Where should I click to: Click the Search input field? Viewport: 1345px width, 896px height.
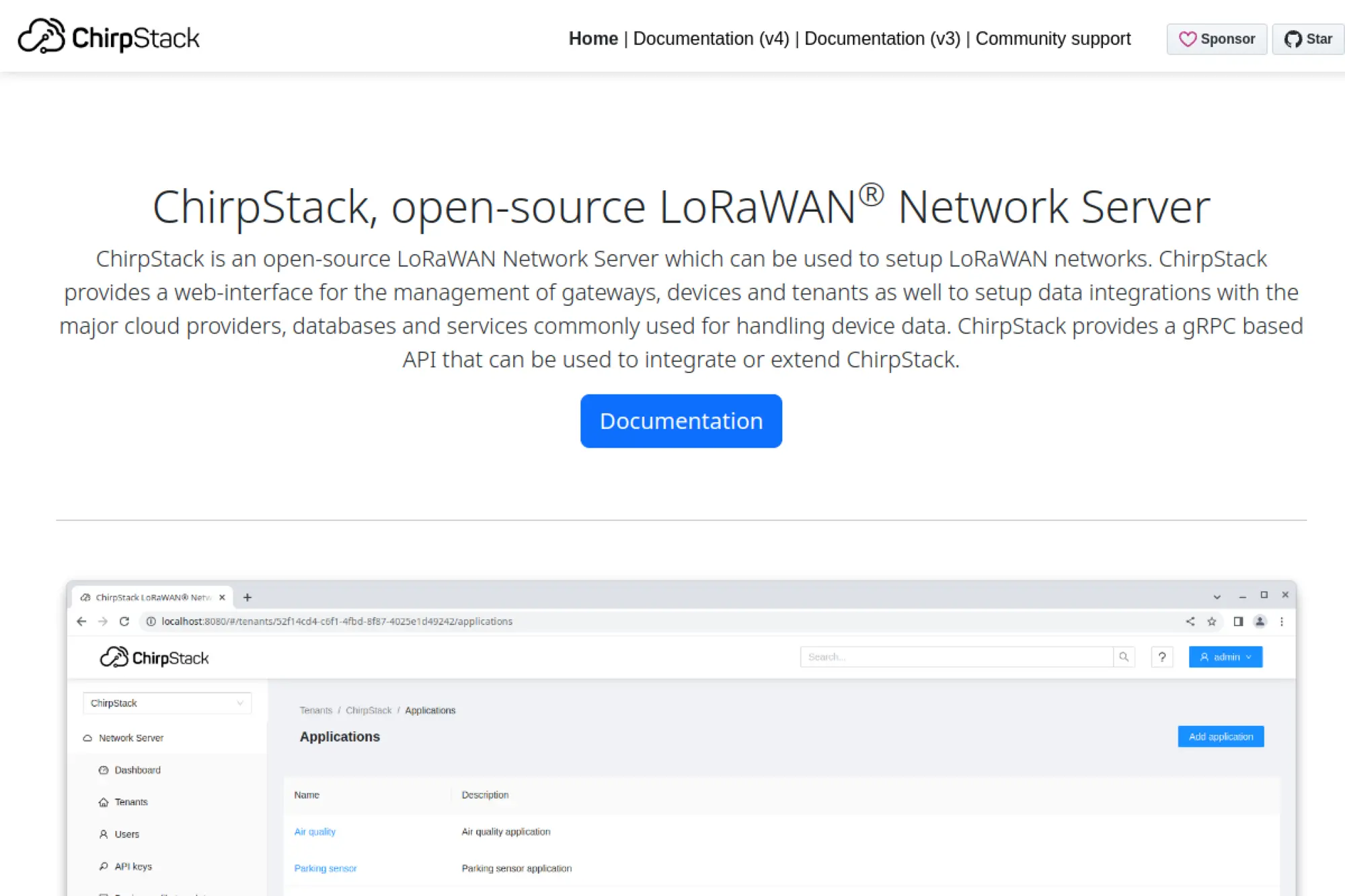(x=955, y=657)
